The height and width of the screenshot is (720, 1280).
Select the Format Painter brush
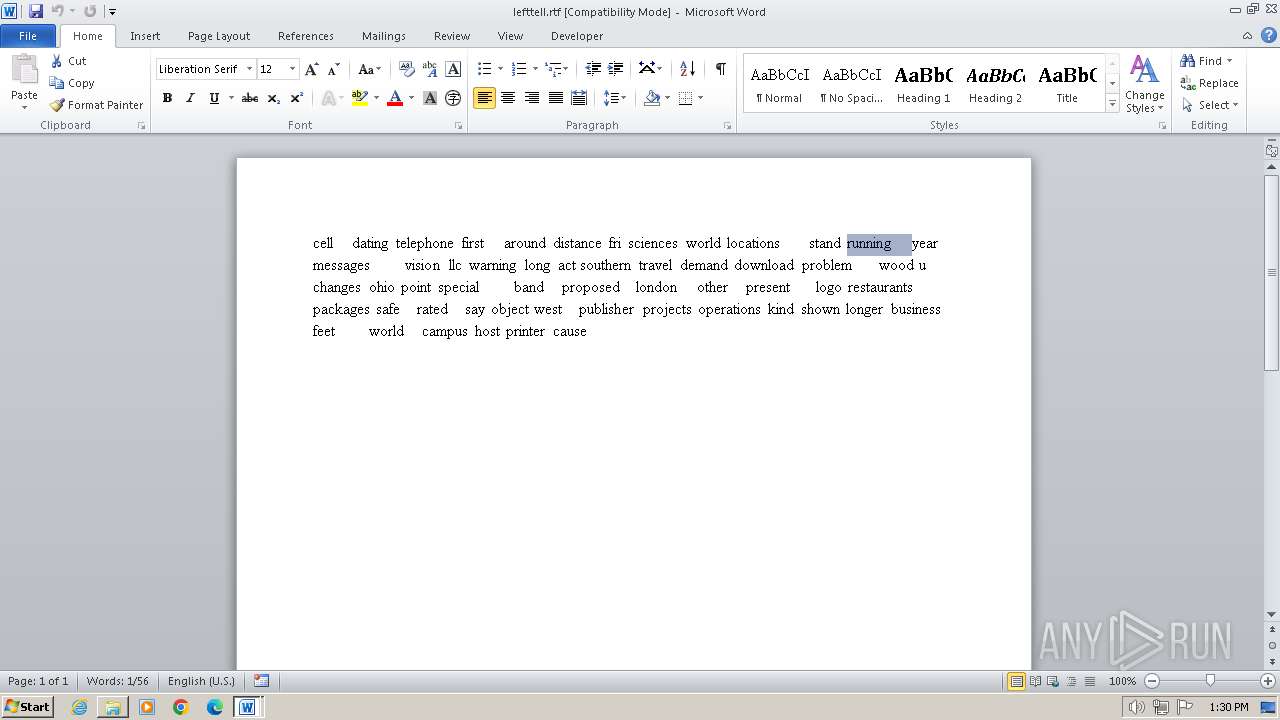click(x=57, y=105)
